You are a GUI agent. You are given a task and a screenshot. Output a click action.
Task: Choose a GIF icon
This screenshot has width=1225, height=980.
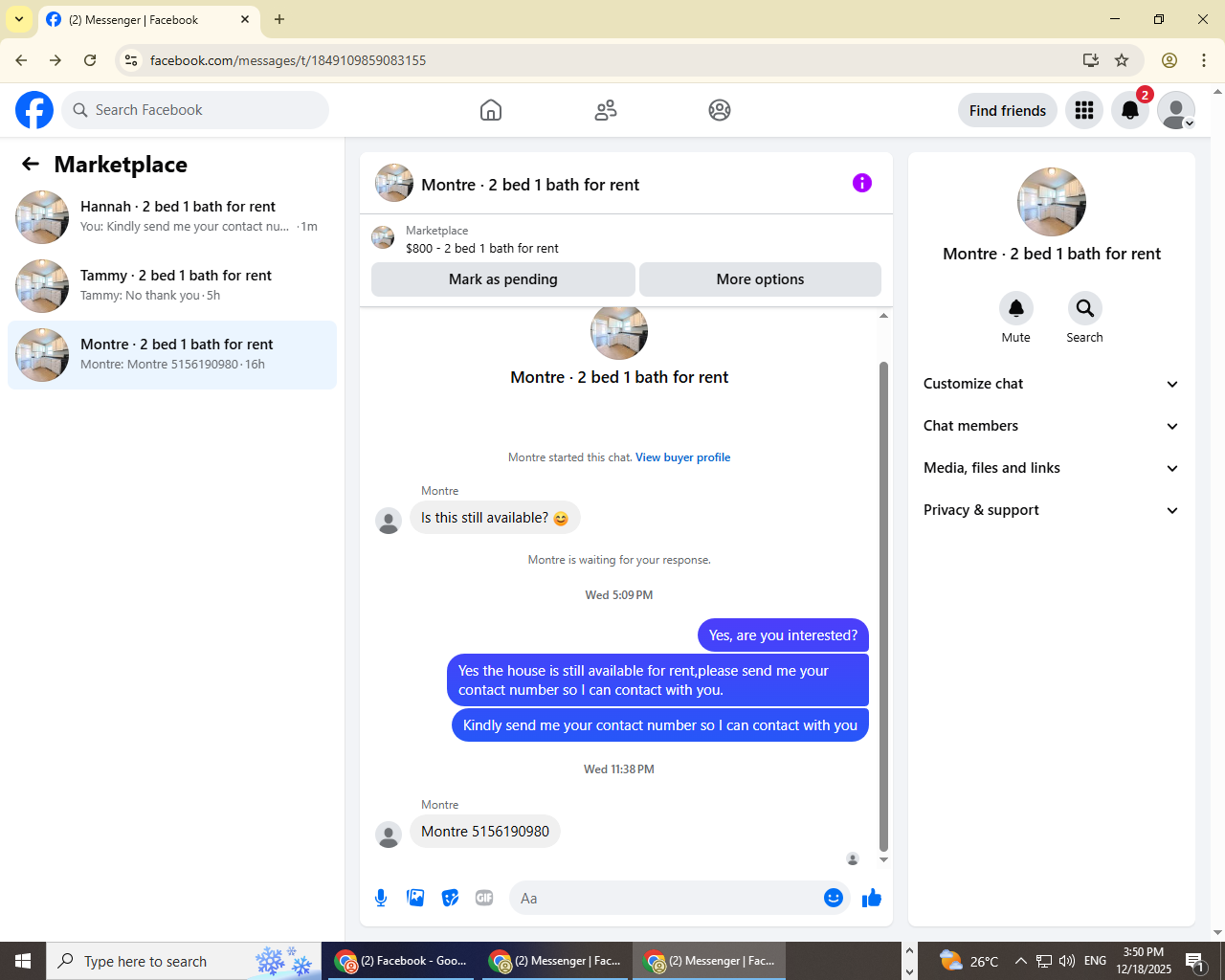pos(484,898)
